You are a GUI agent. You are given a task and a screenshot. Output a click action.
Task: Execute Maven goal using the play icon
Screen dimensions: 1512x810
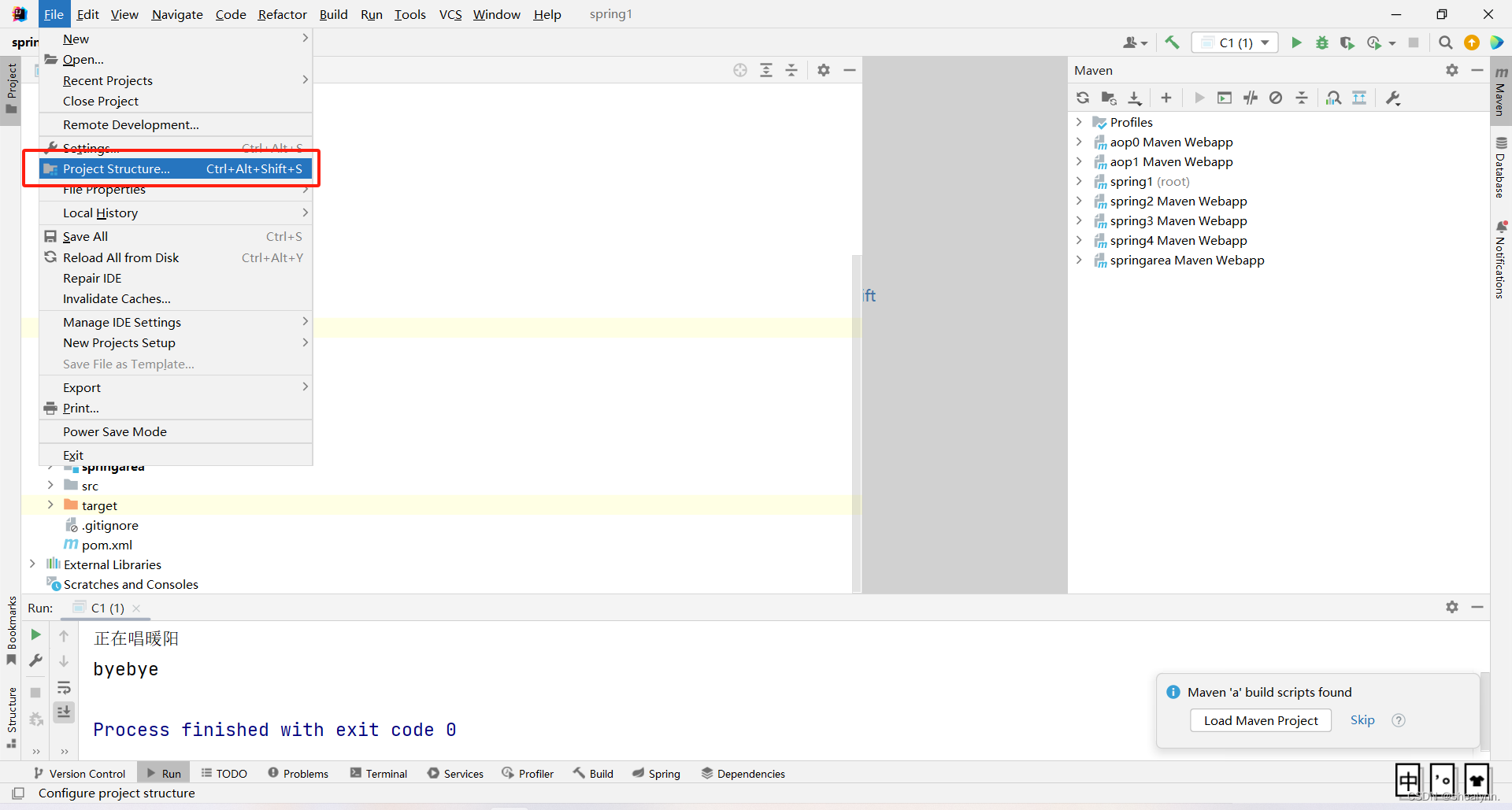(x=1199, y=98)
